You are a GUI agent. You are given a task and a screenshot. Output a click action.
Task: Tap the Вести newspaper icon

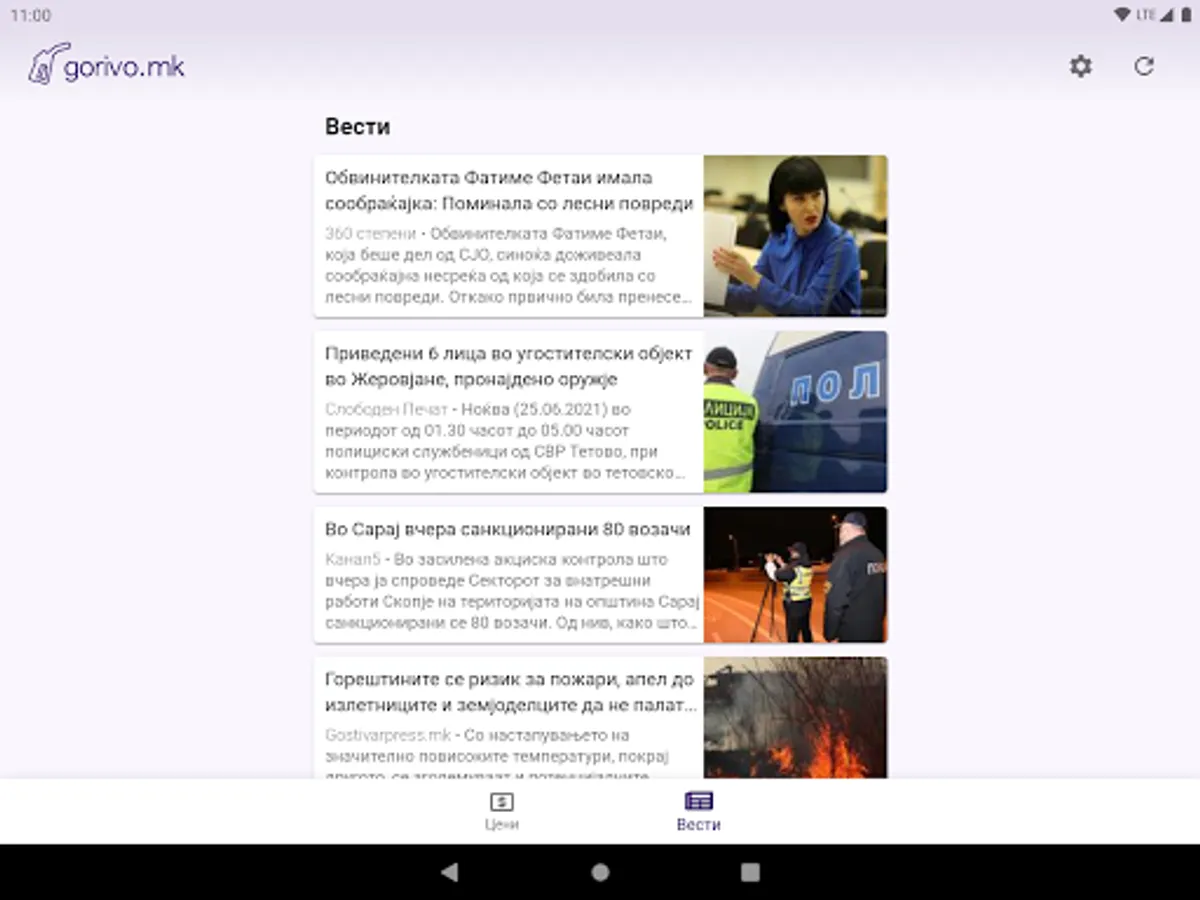click(698, 801)
